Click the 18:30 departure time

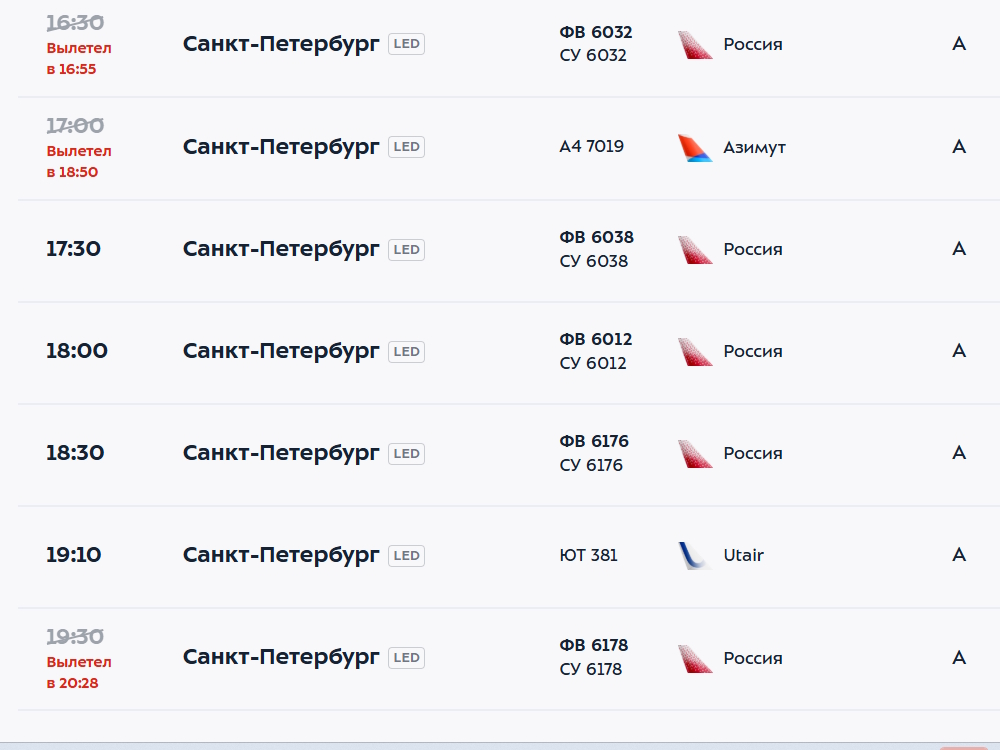[x=75, y=453]
